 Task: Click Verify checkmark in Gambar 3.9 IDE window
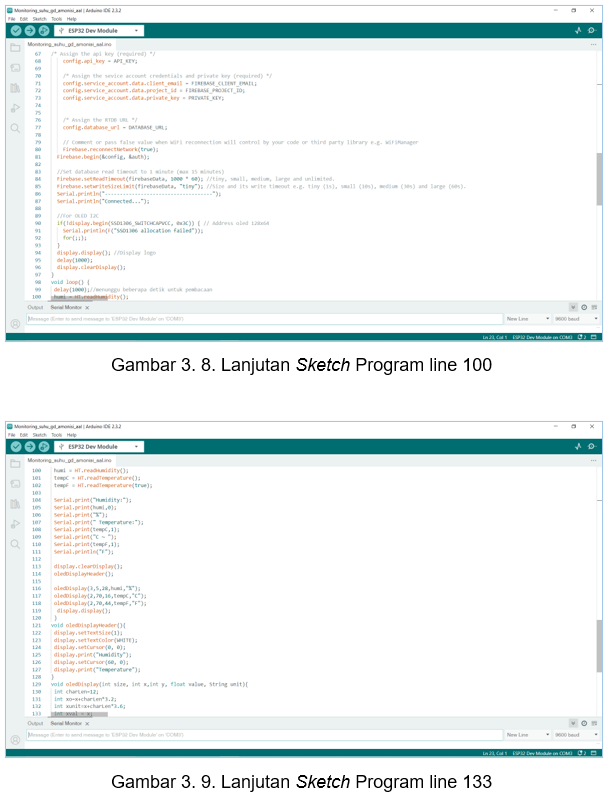point(16,446)
